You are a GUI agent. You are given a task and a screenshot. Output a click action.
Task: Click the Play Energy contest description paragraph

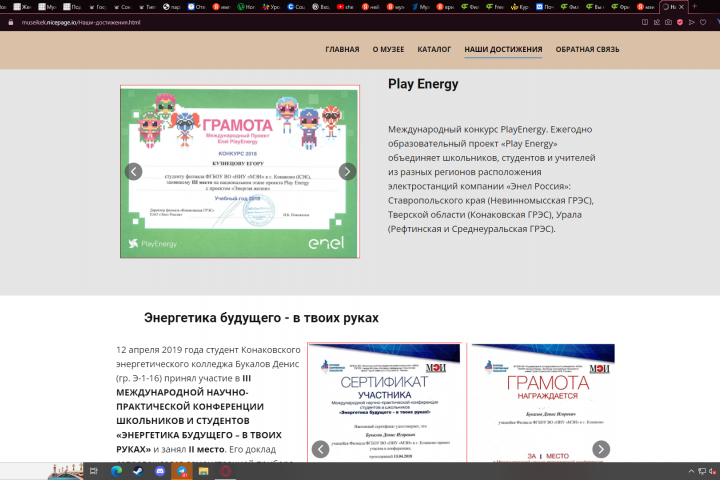click(x=491, y=179)
